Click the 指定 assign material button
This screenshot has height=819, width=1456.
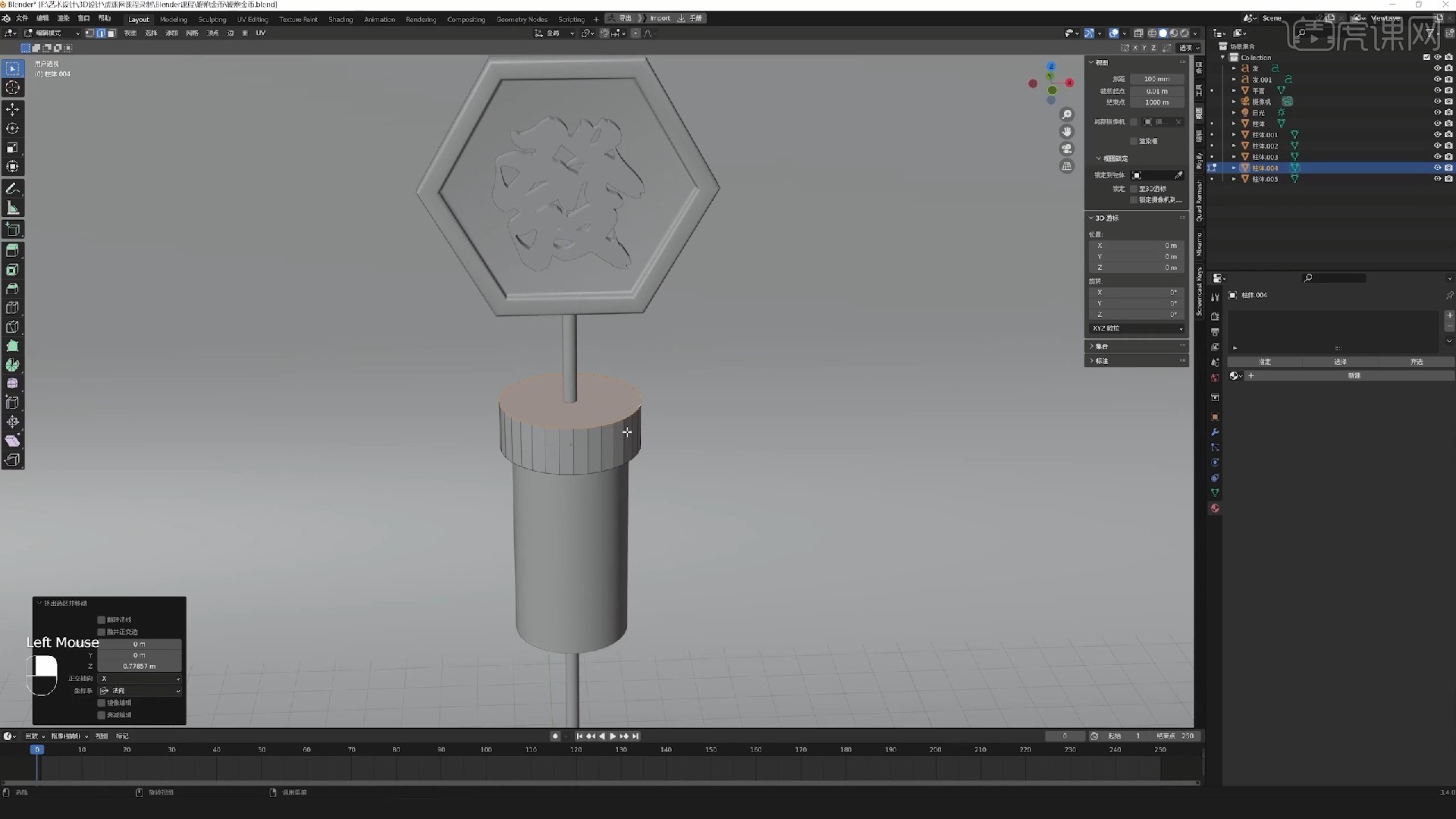(1264, 362)
